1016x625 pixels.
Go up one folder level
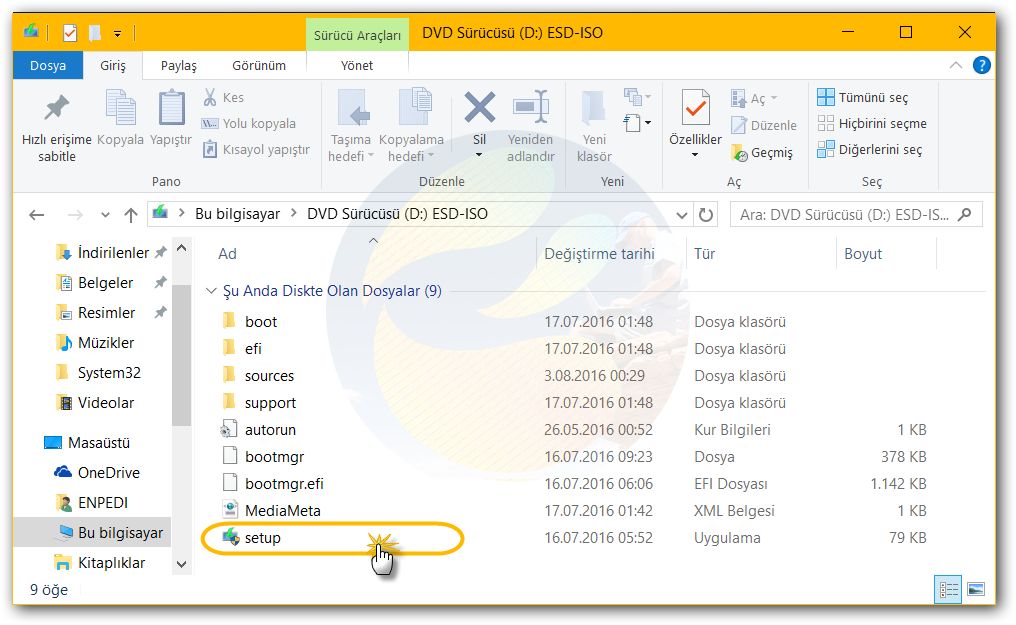(131, 214)
